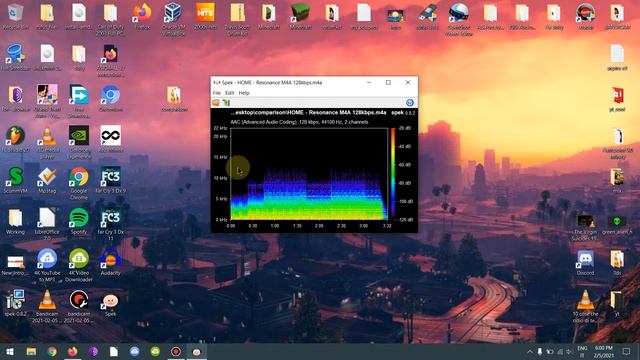Open the LibreOffice desktop shortcut
Viewport: 640px width, 360px height.
pyautogui.click(x=47, y=224)
